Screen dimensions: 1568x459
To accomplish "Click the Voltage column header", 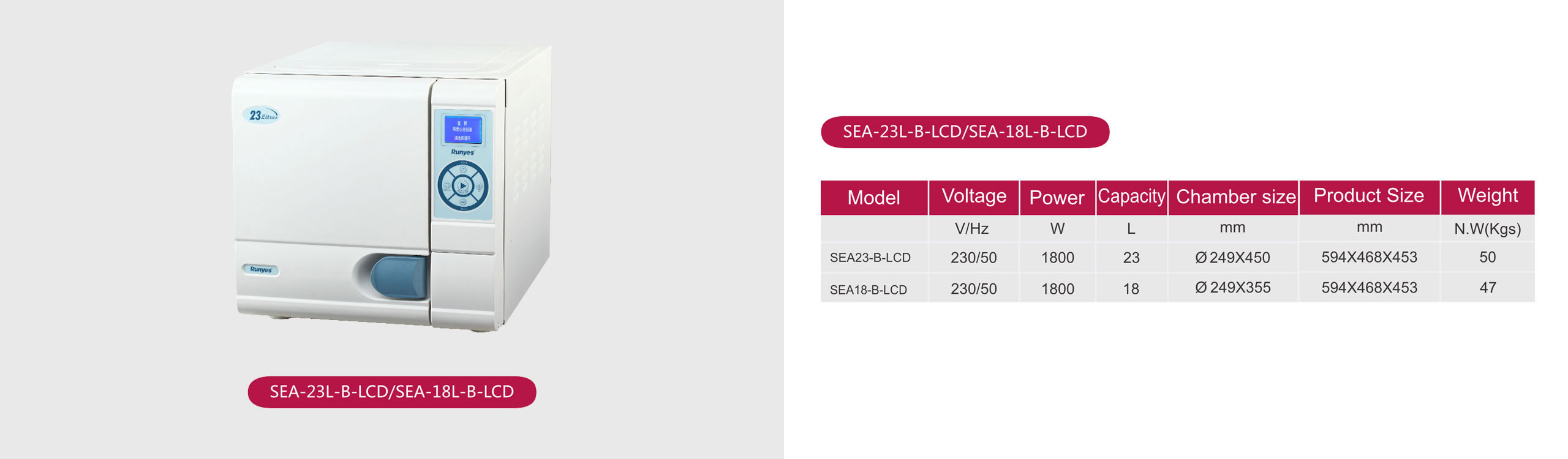I will click(x=974, y=197).
